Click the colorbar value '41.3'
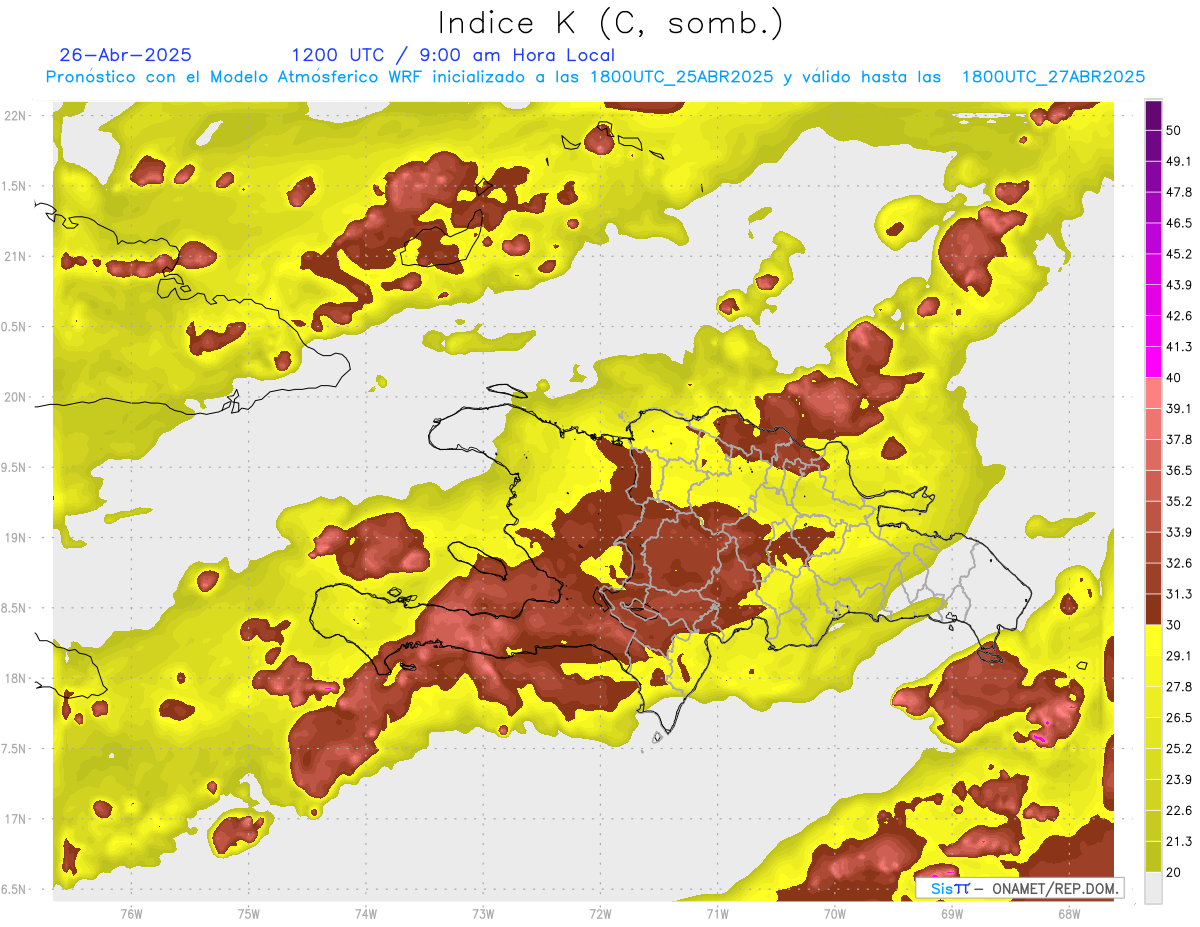Viewport: 1200px width, 927px height. tap(1178, 347)
